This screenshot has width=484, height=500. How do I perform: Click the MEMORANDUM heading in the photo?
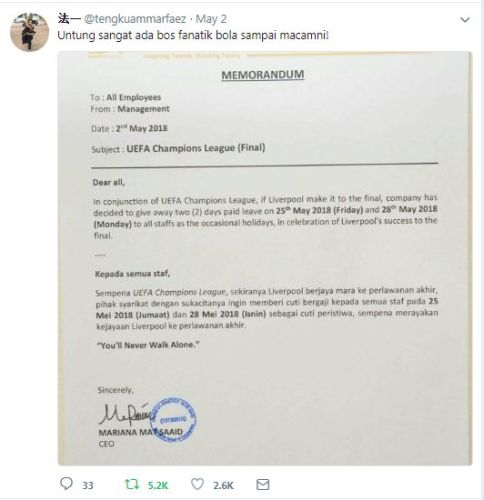pos(263,75)
